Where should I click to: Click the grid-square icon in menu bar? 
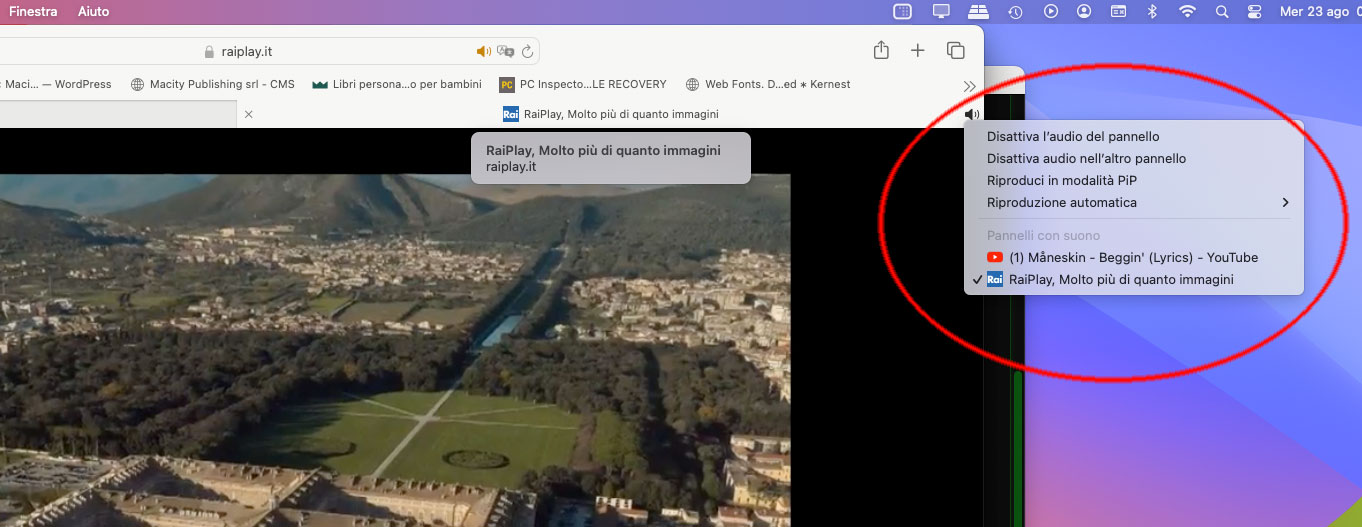903,11
